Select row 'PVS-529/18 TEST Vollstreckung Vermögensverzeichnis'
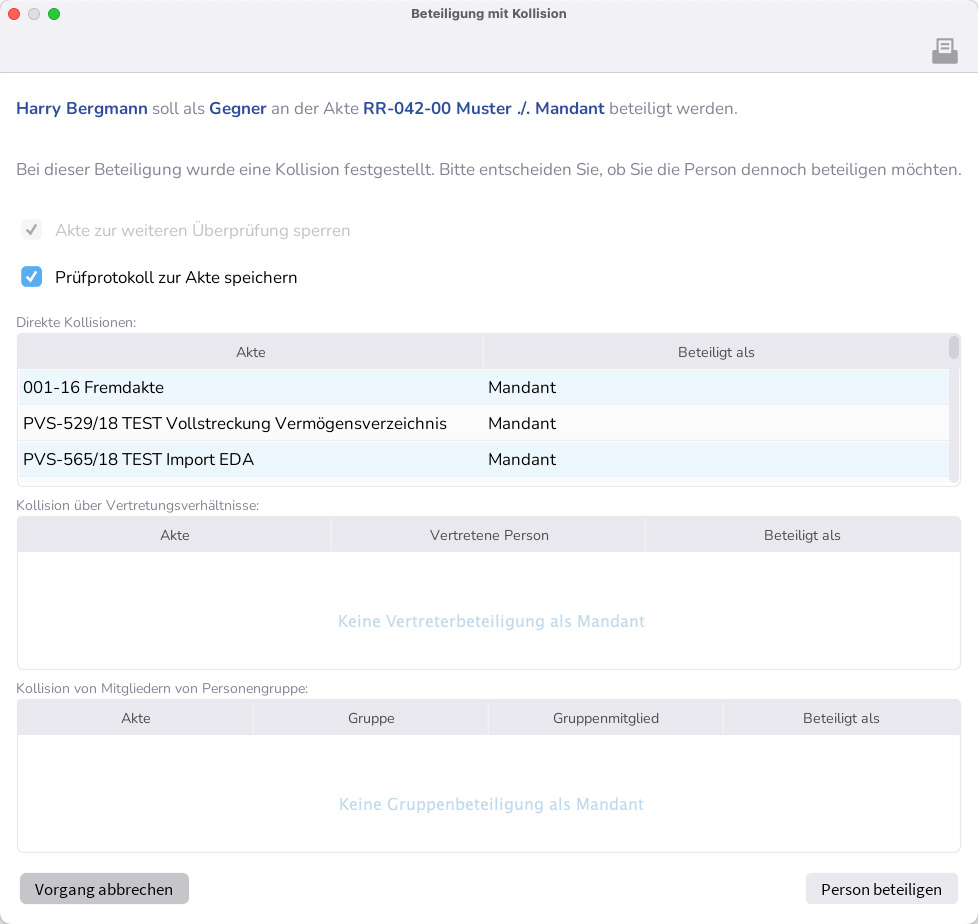This screenshot has height=924, width=978. point(483,423)
